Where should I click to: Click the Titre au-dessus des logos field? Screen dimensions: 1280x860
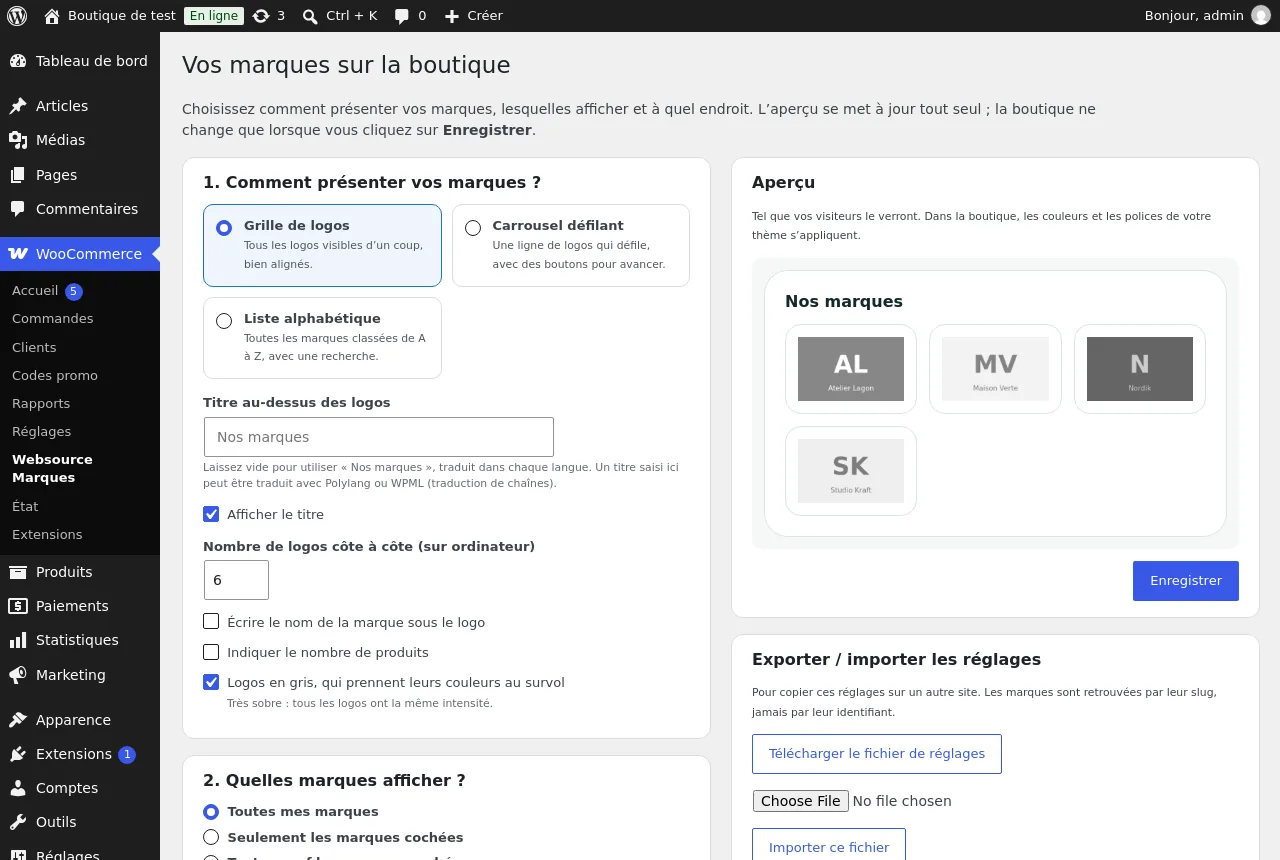tap(379, 437)
